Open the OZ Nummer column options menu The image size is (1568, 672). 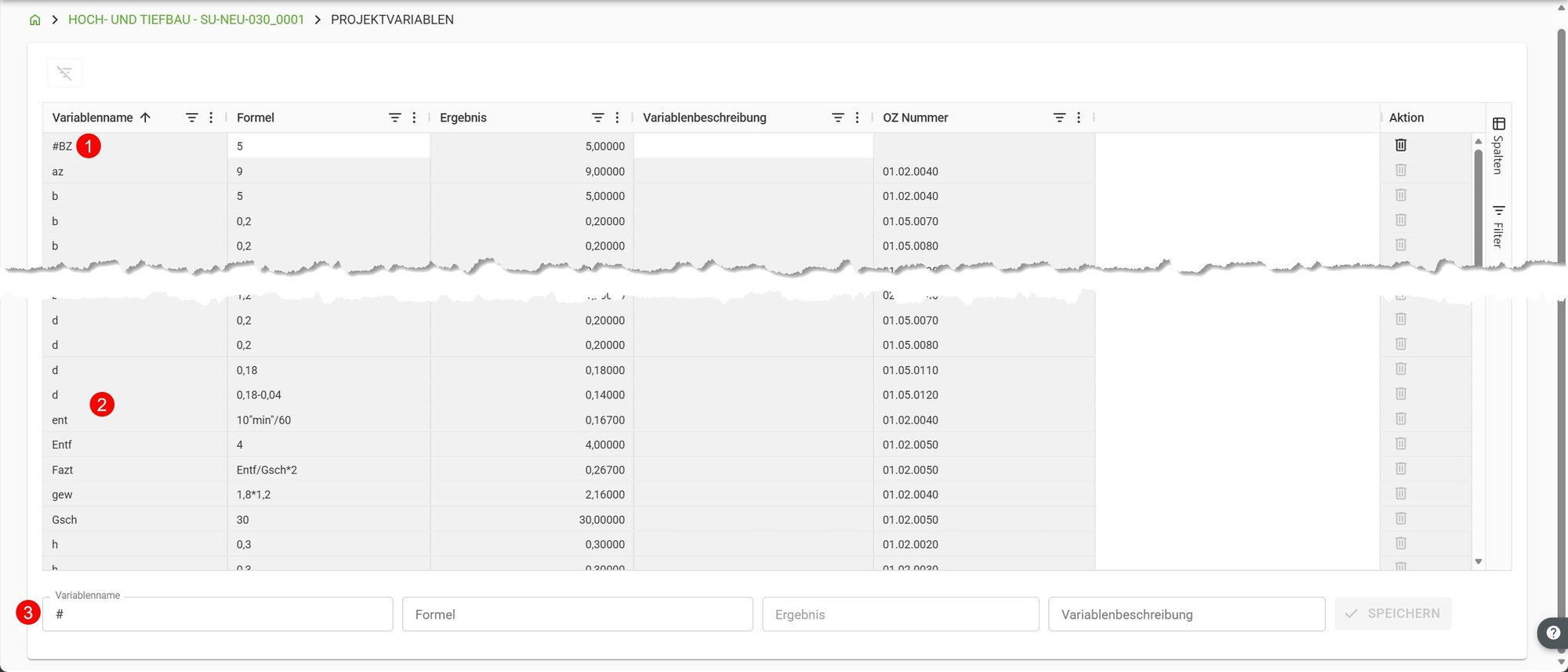tap(1079, 118)
